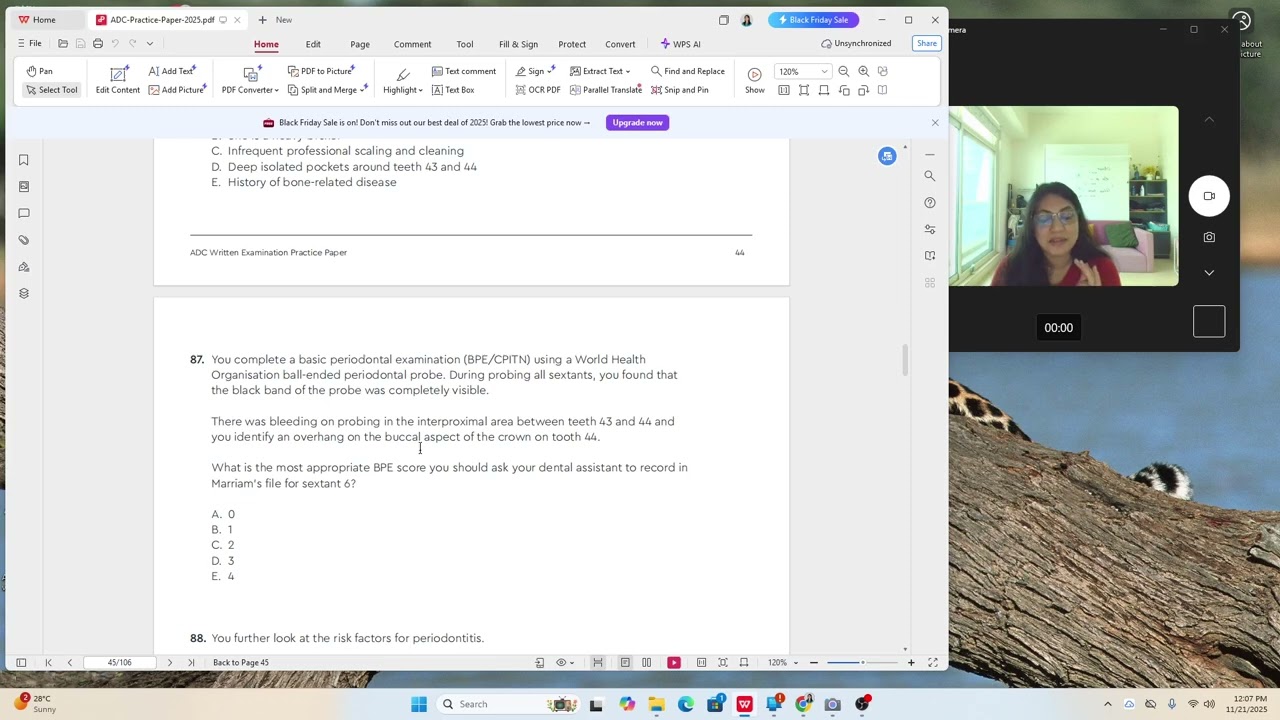1280x720 pixels.
Task: Click the Edit Content tool
Action: point(118,80)
